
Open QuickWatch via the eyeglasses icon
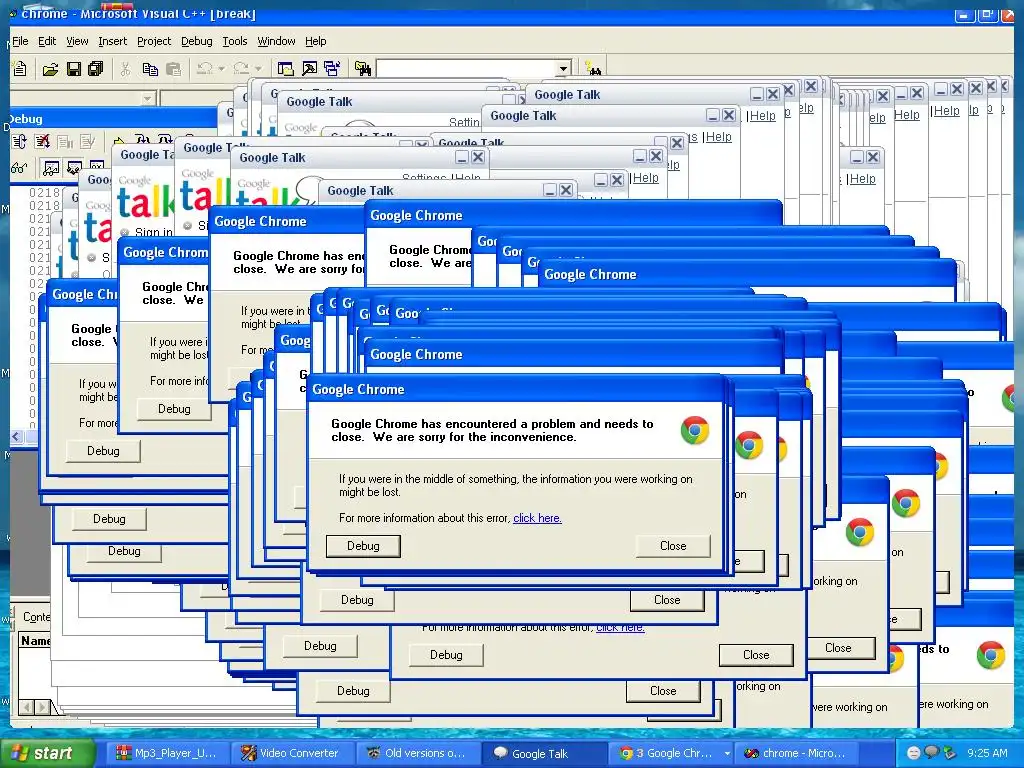[19, 168]
